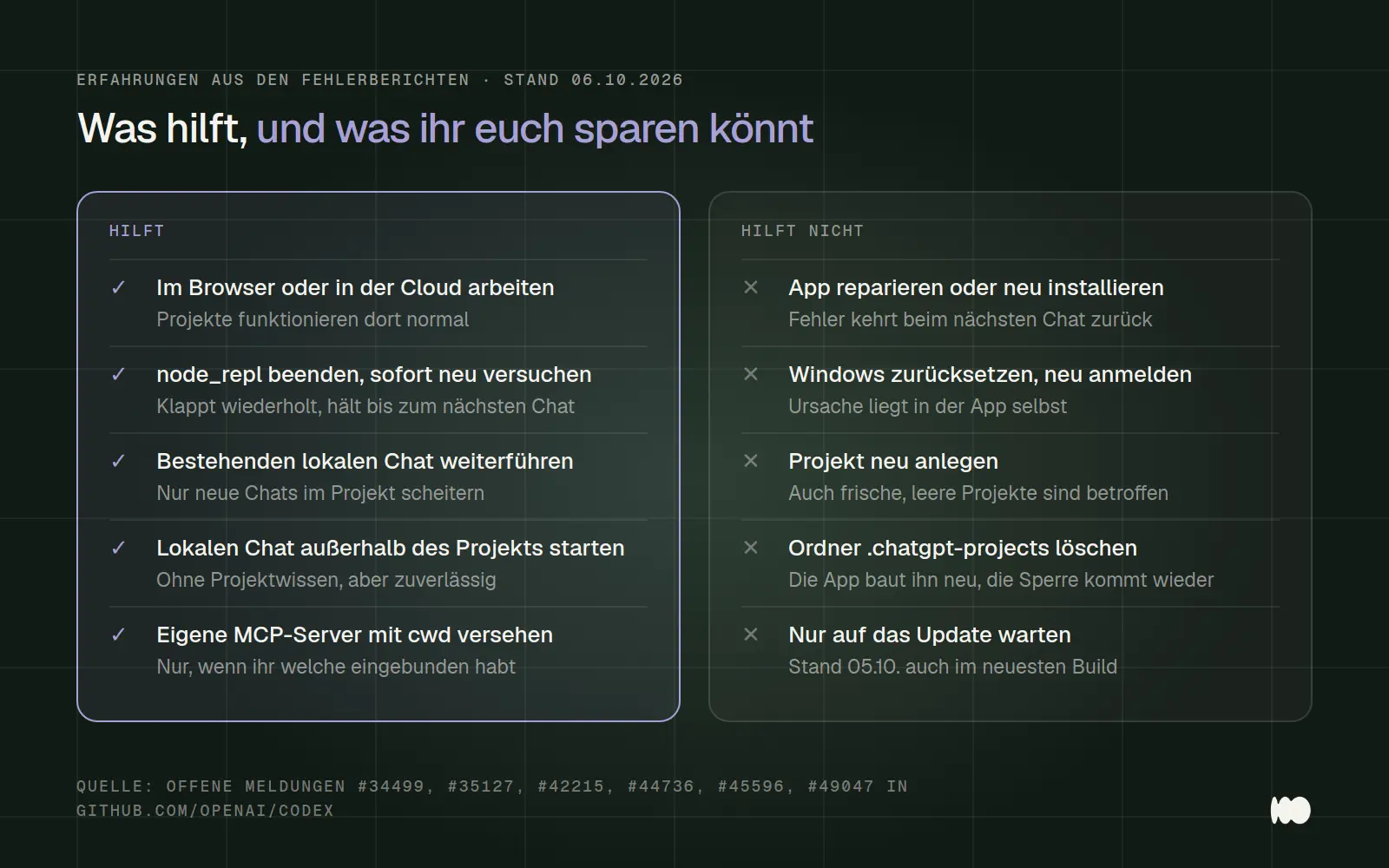
Task: Click 'Windows zurücksetzen, neu anmelden'
Action: click(x=990, y=374)
